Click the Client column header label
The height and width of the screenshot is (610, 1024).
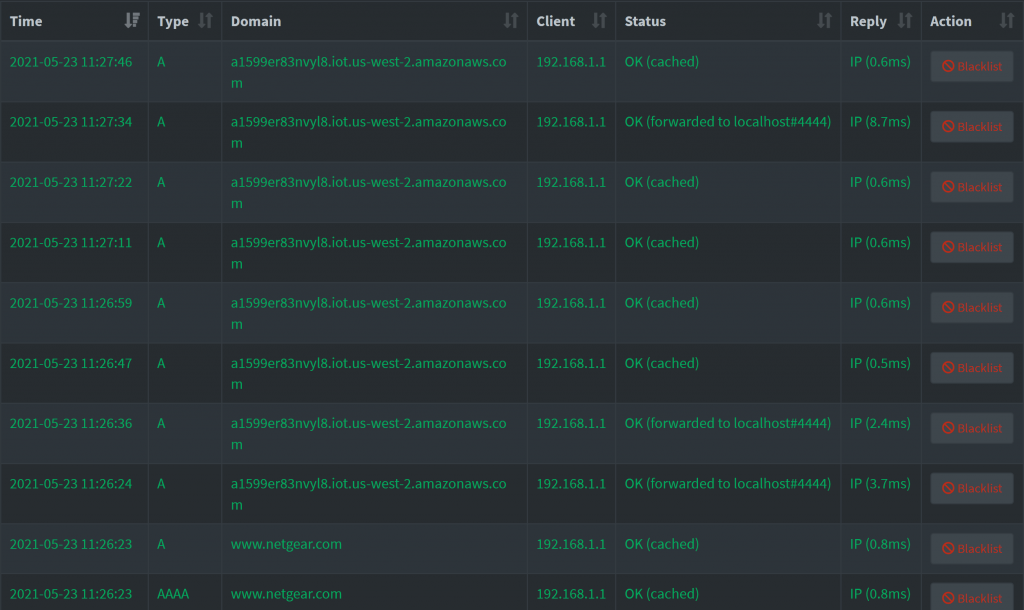(556, 22)
